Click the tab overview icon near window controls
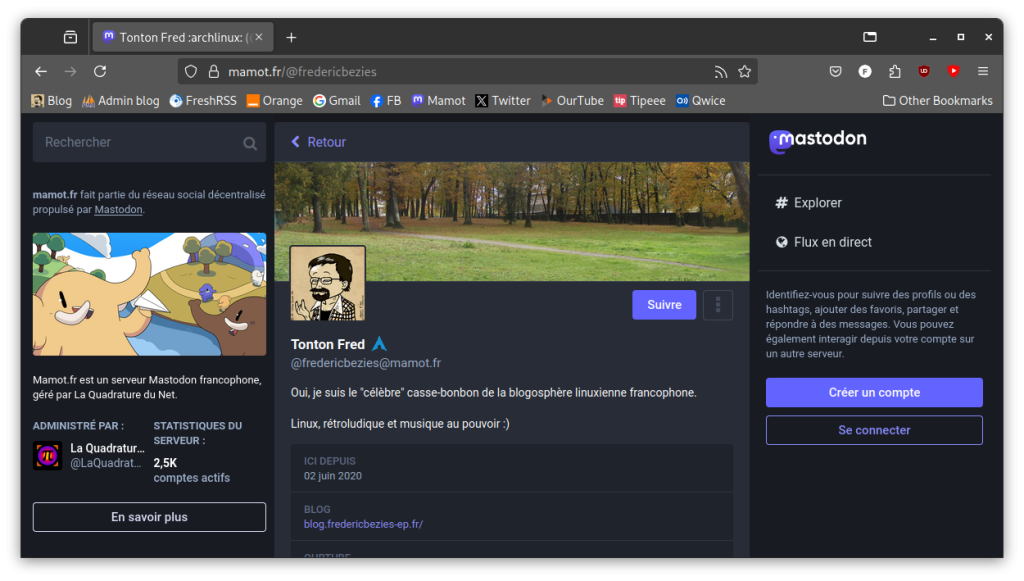This screenshot has height=581, width=1024. coord(870,37)
